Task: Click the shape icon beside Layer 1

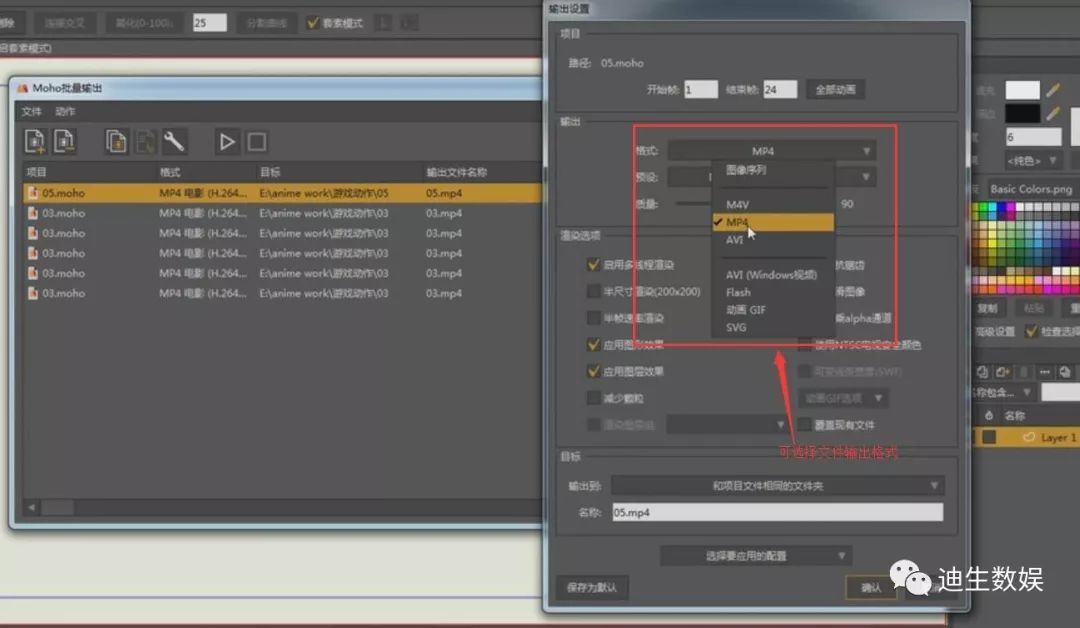Action: (1029, 437)
